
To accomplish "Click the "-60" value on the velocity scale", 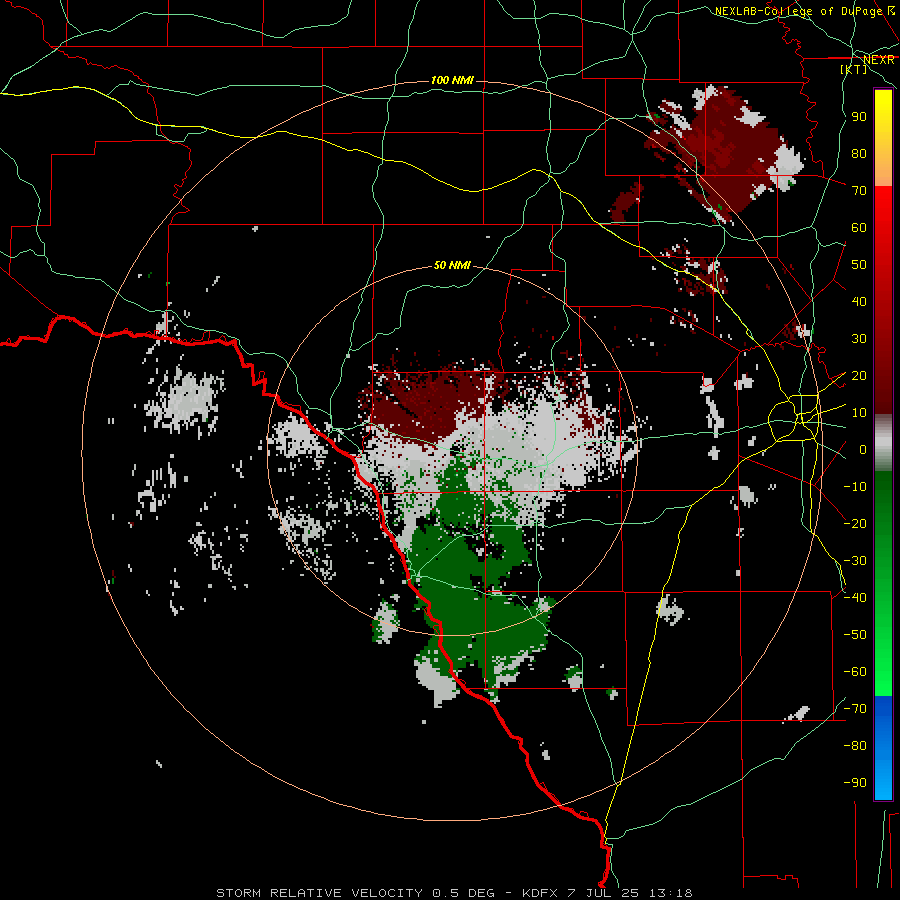I will (x=855, y=672).
